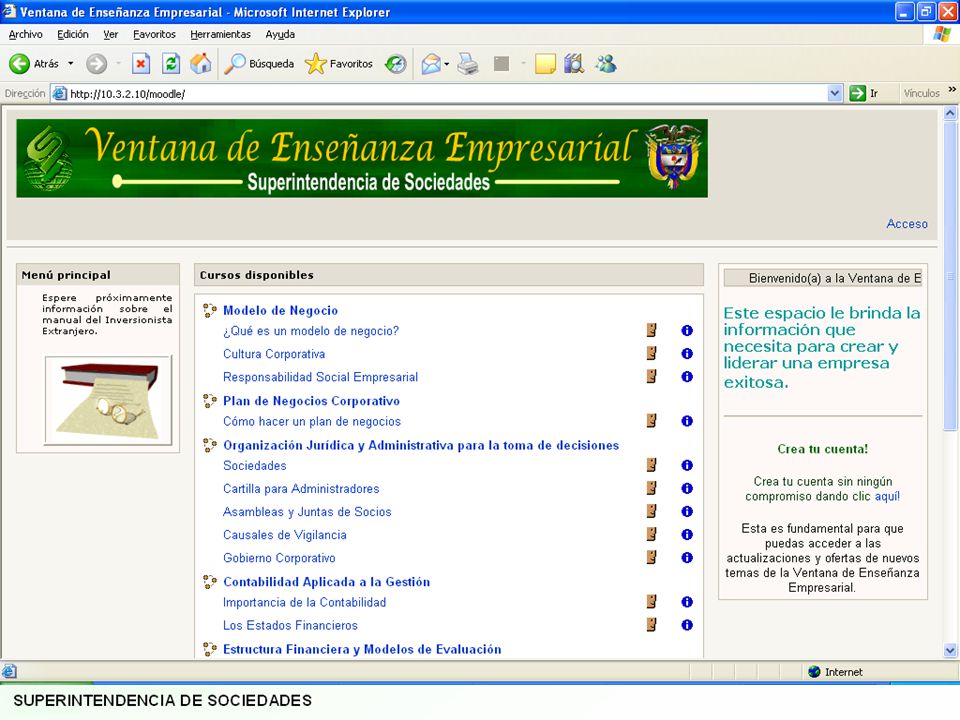Image resolution: width=960 pixels, height=720 pixels.
Task: Click the info icon for Gobierno Corporativo
Action: tap(687, 557)
